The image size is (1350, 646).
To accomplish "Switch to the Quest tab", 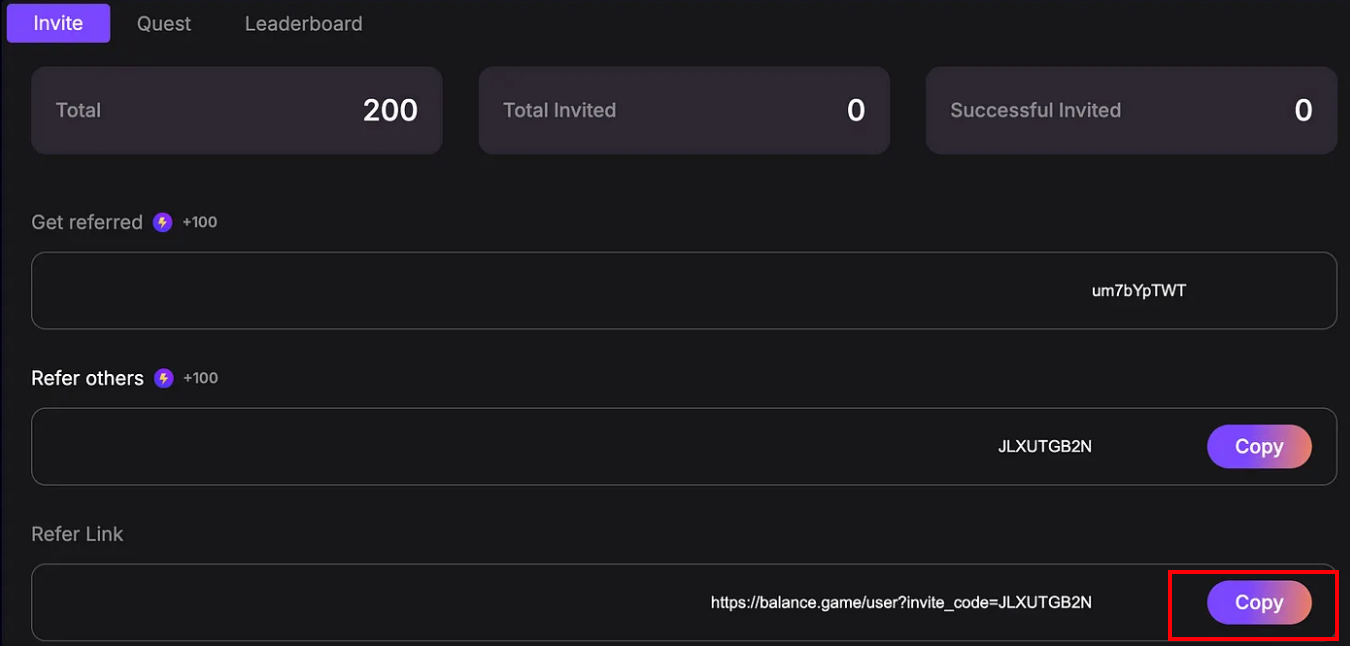I will tap(164, 23).
